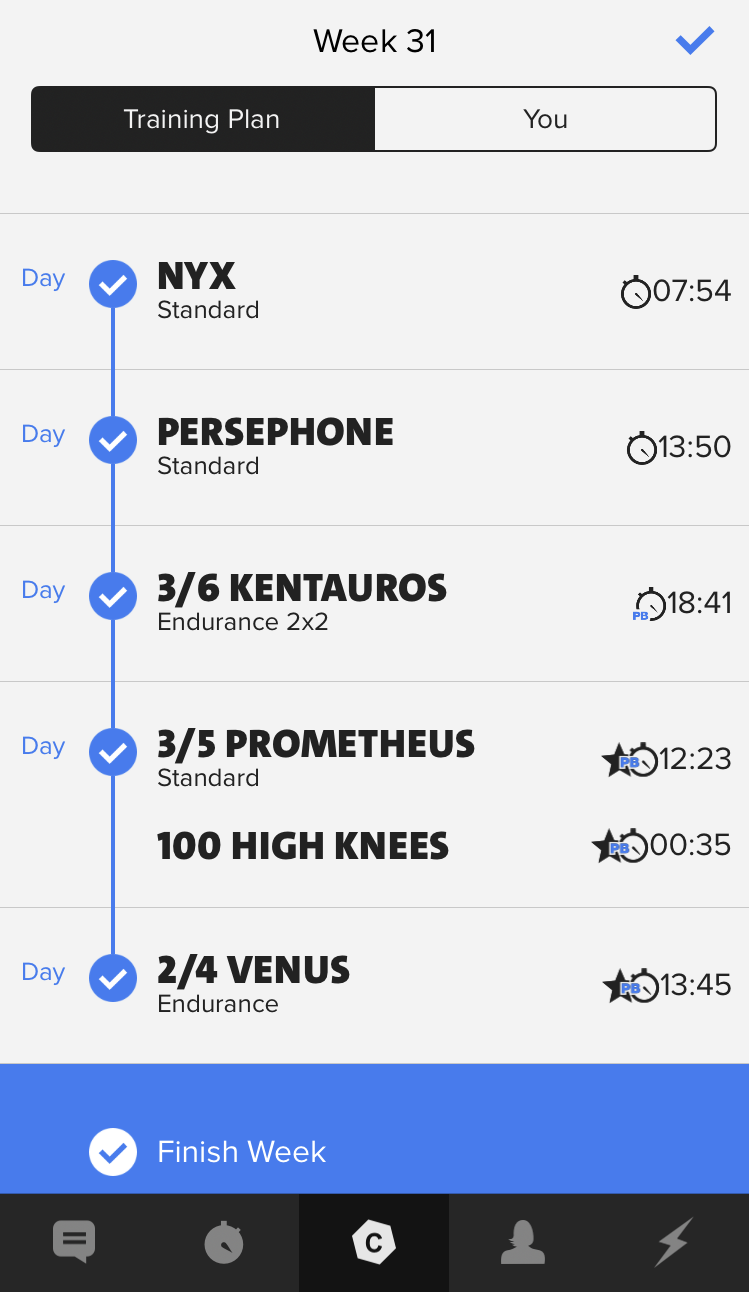Tap the Persephone 13:50 time
The width and height of the screenshot is (749, 1292).
coord(694,447)
